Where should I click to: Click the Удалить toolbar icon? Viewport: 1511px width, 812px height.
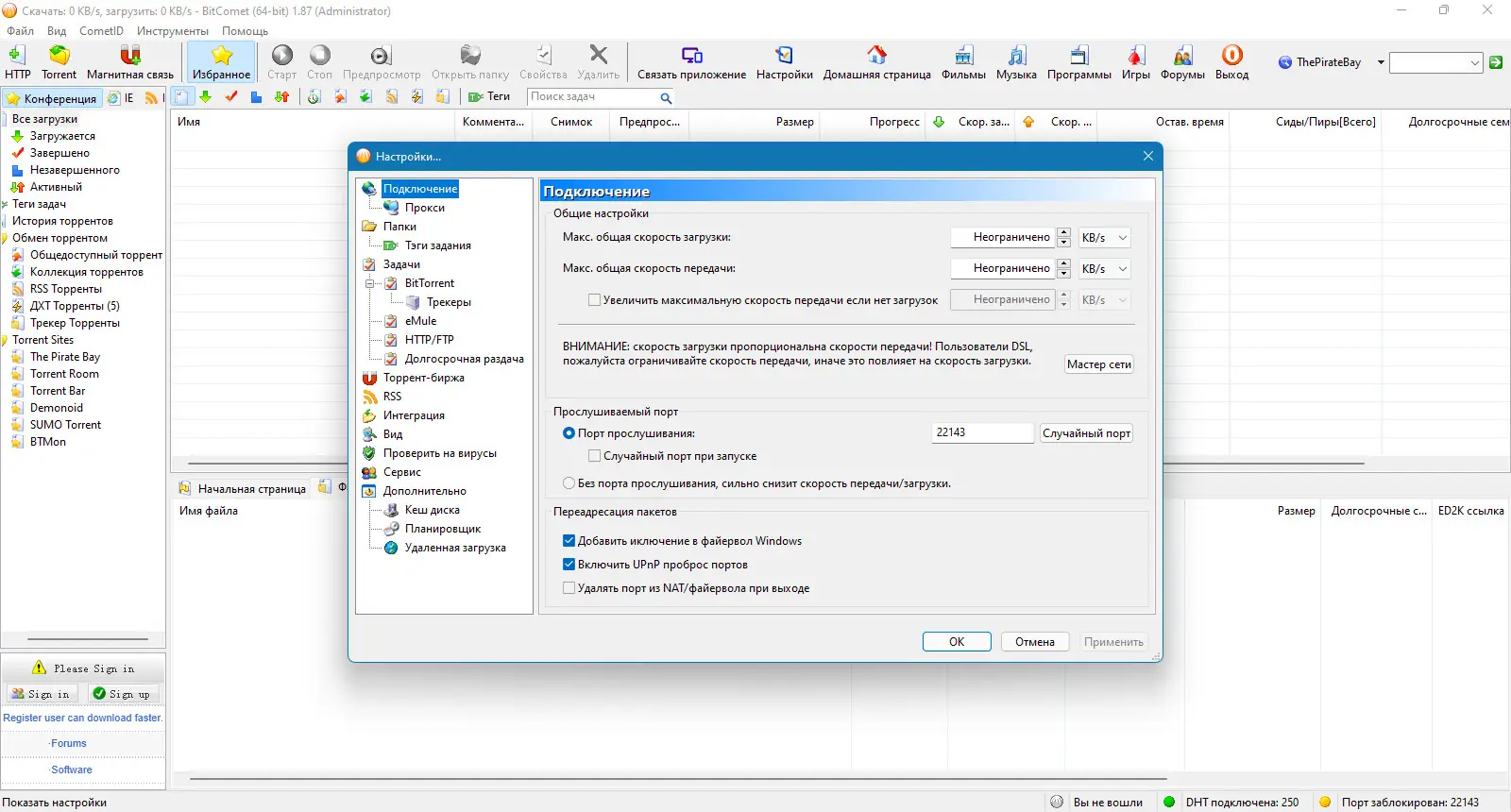coord(598,62)
